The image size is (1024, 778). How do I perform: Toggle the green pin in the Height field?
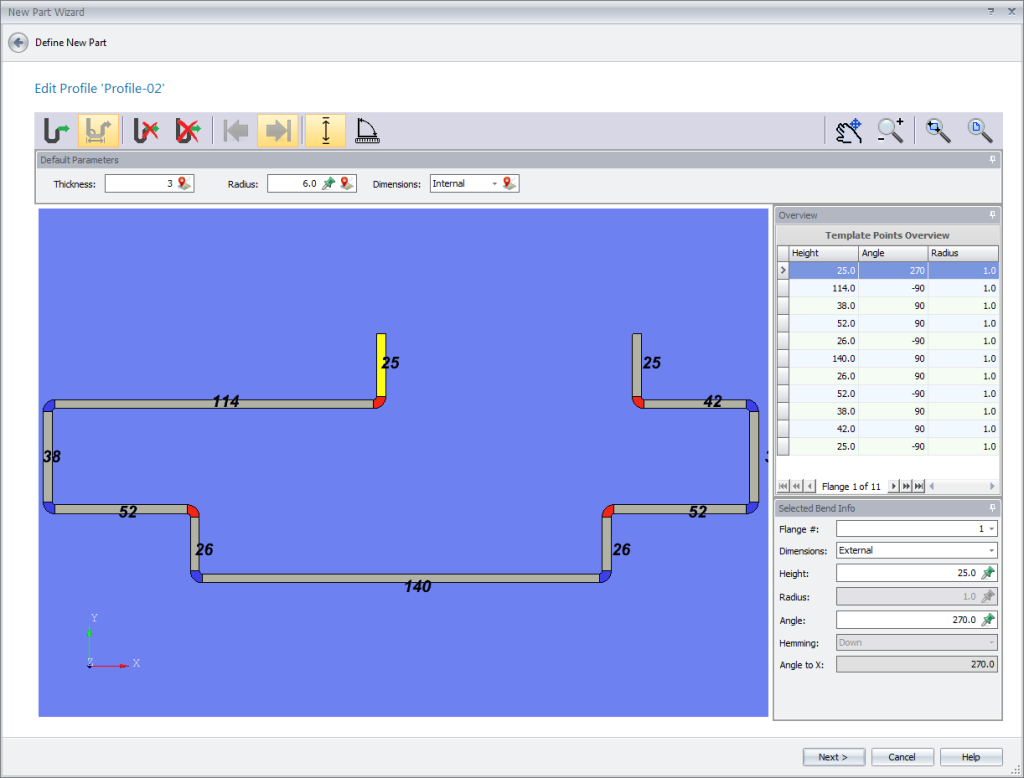(x=988, y=573)
